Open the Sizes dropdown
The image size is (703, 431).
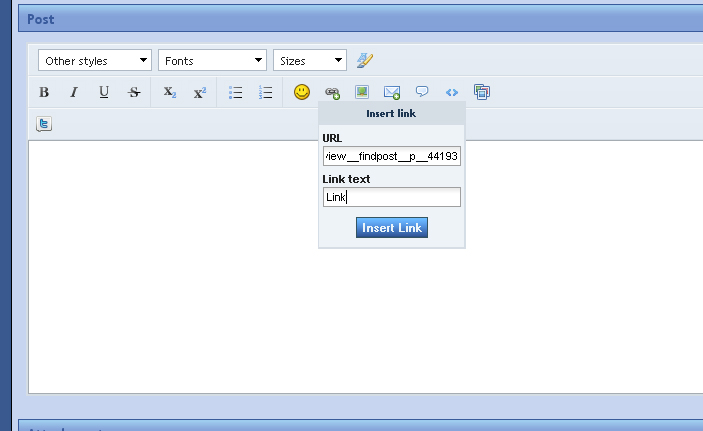point(310,60)
